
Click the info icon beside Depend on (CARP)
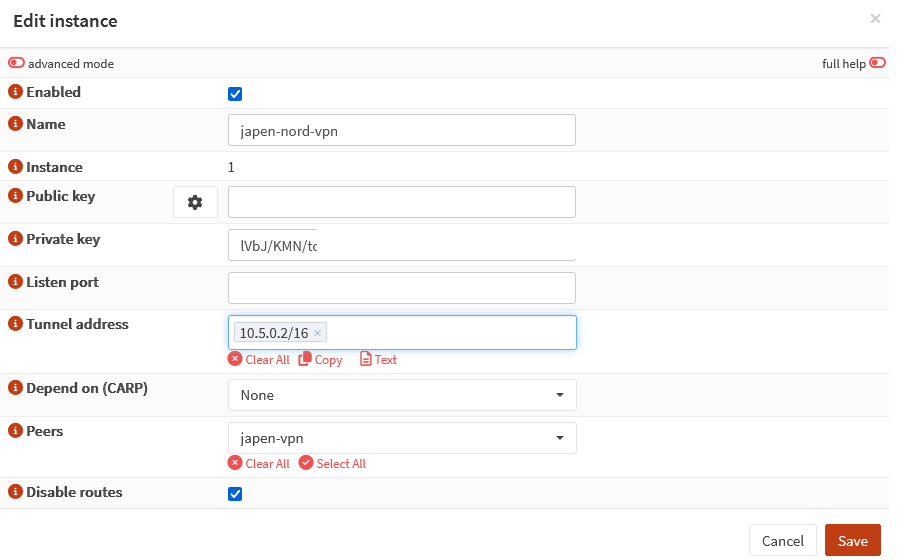click(15, 388)
